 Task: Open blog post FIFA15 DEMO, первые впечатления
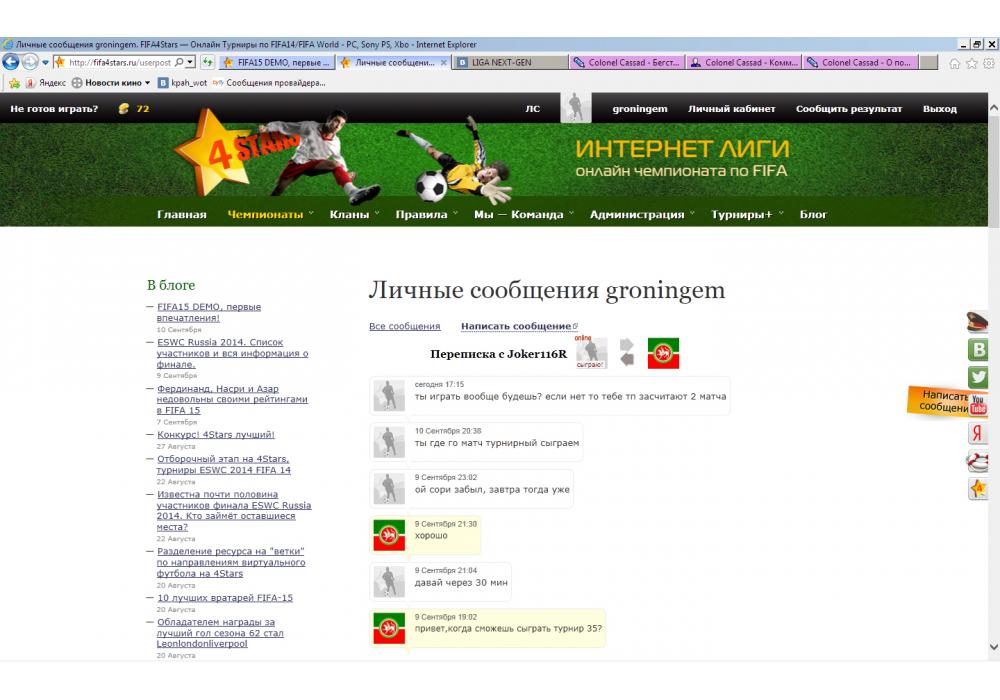[x=209, y=312]
